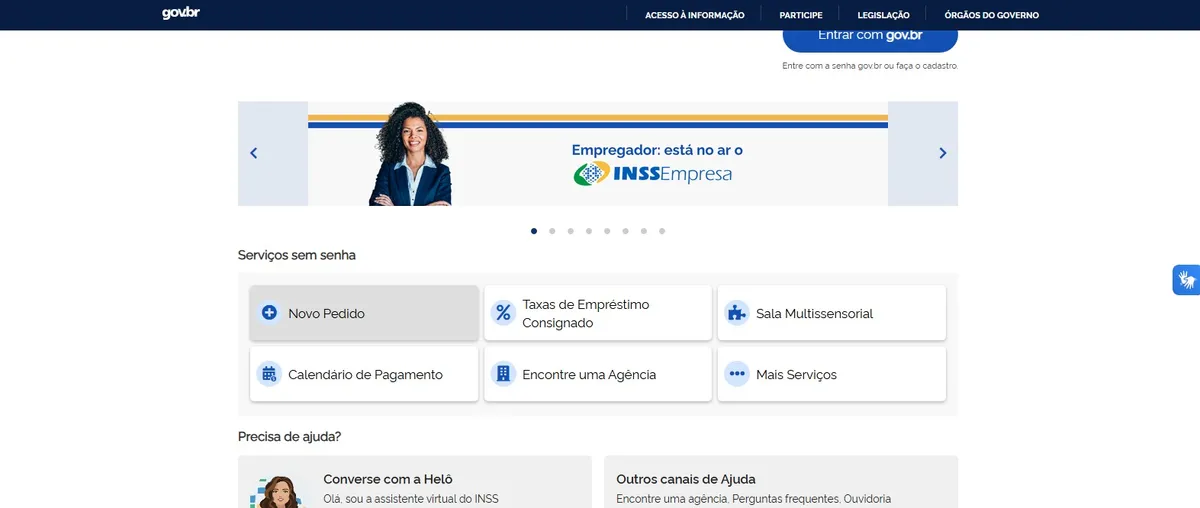
Task: Click the text "Serviços sem senha"
Action: 297,255
